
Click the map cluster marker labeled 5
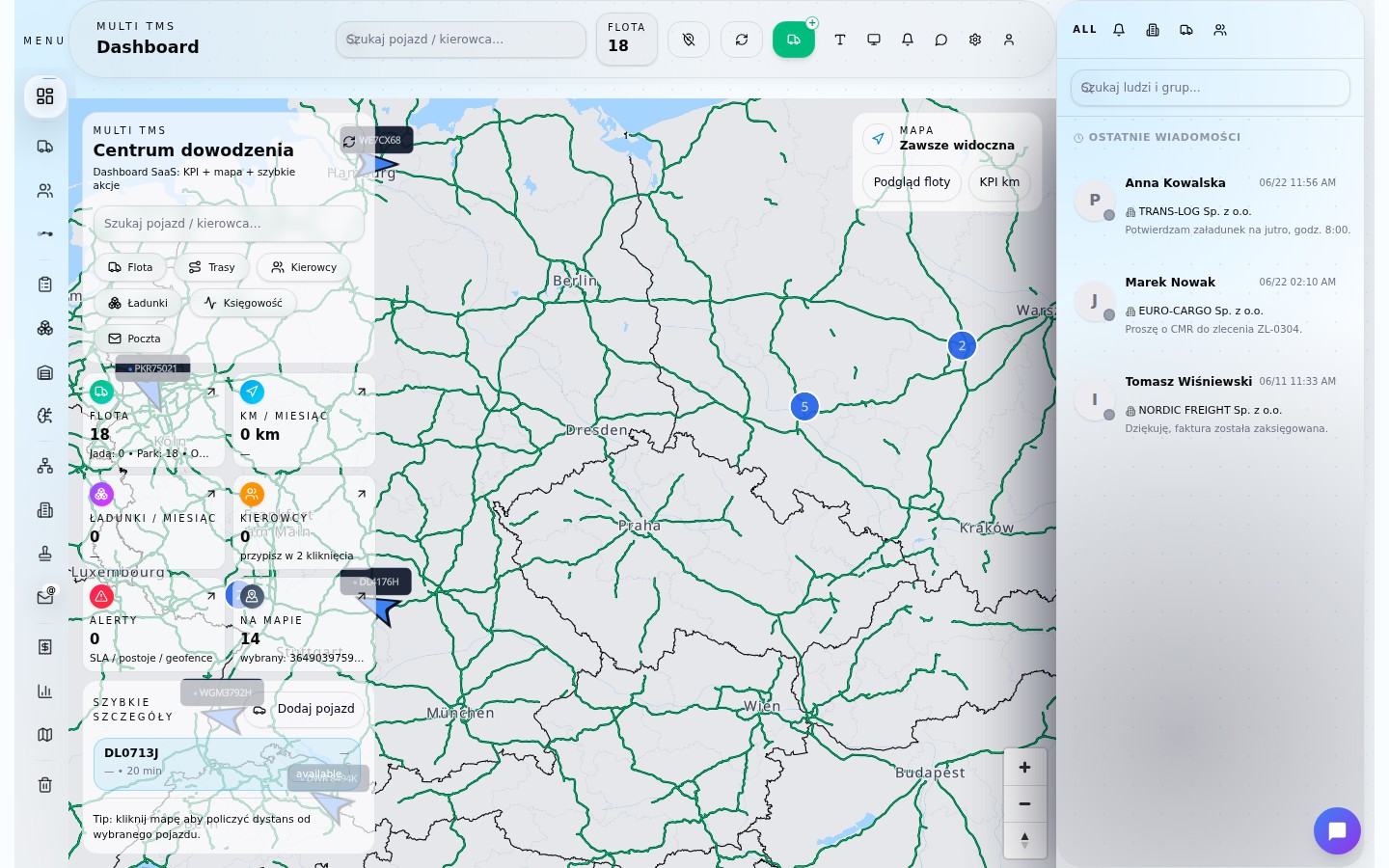[x=804, y=406]
